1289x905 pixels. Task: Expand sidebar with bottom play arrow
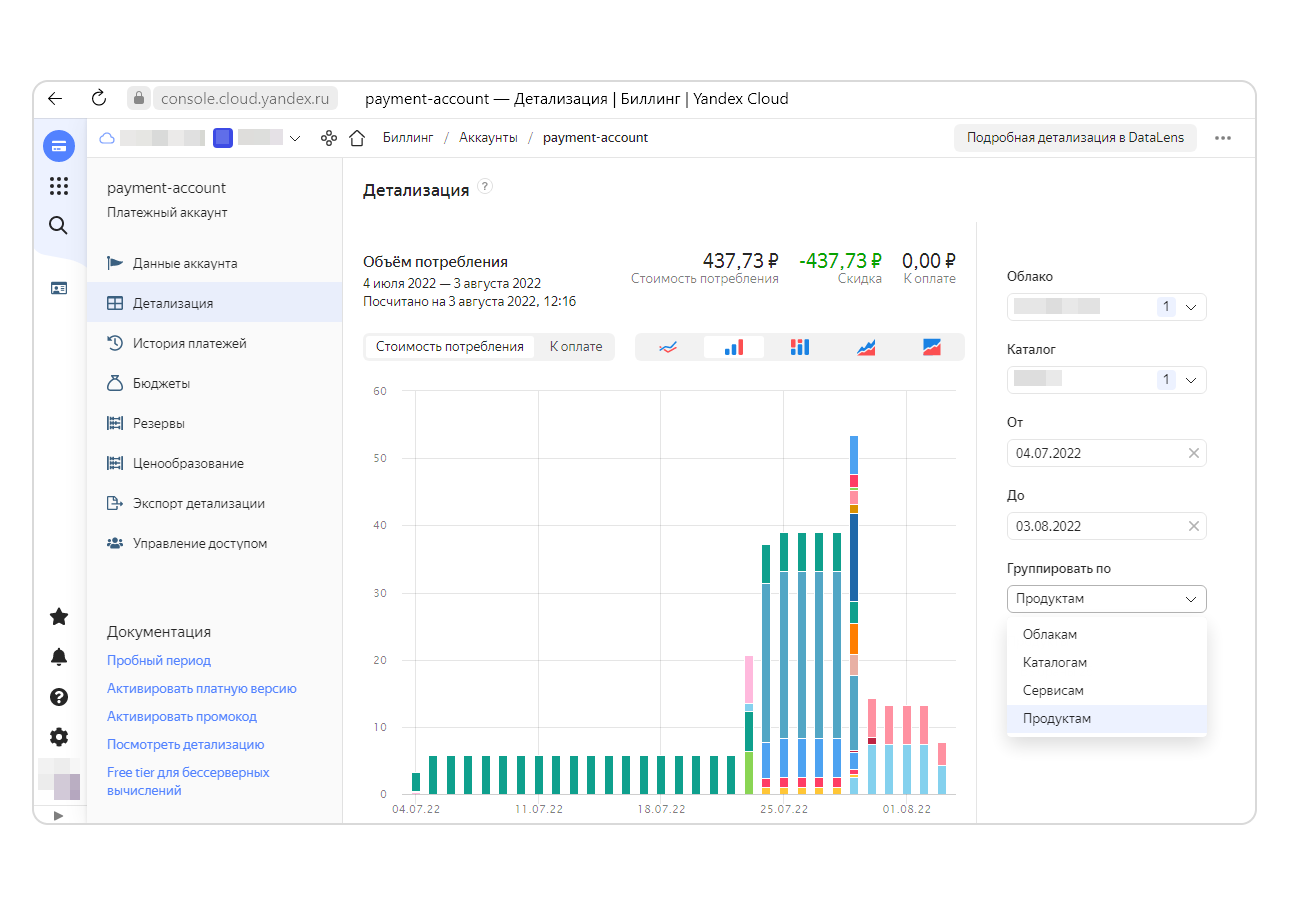[58, 815]
